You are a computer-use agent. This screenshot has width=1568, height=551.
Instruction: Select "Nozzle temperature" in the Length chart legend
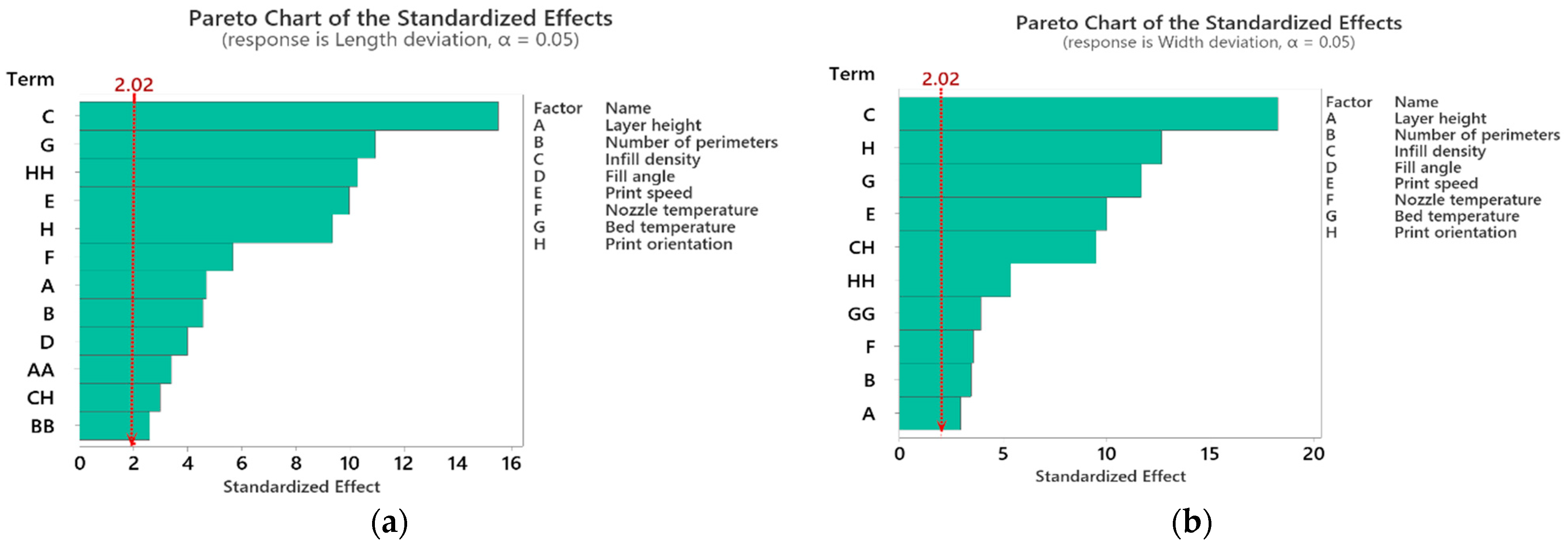click(x=681, y=210)
